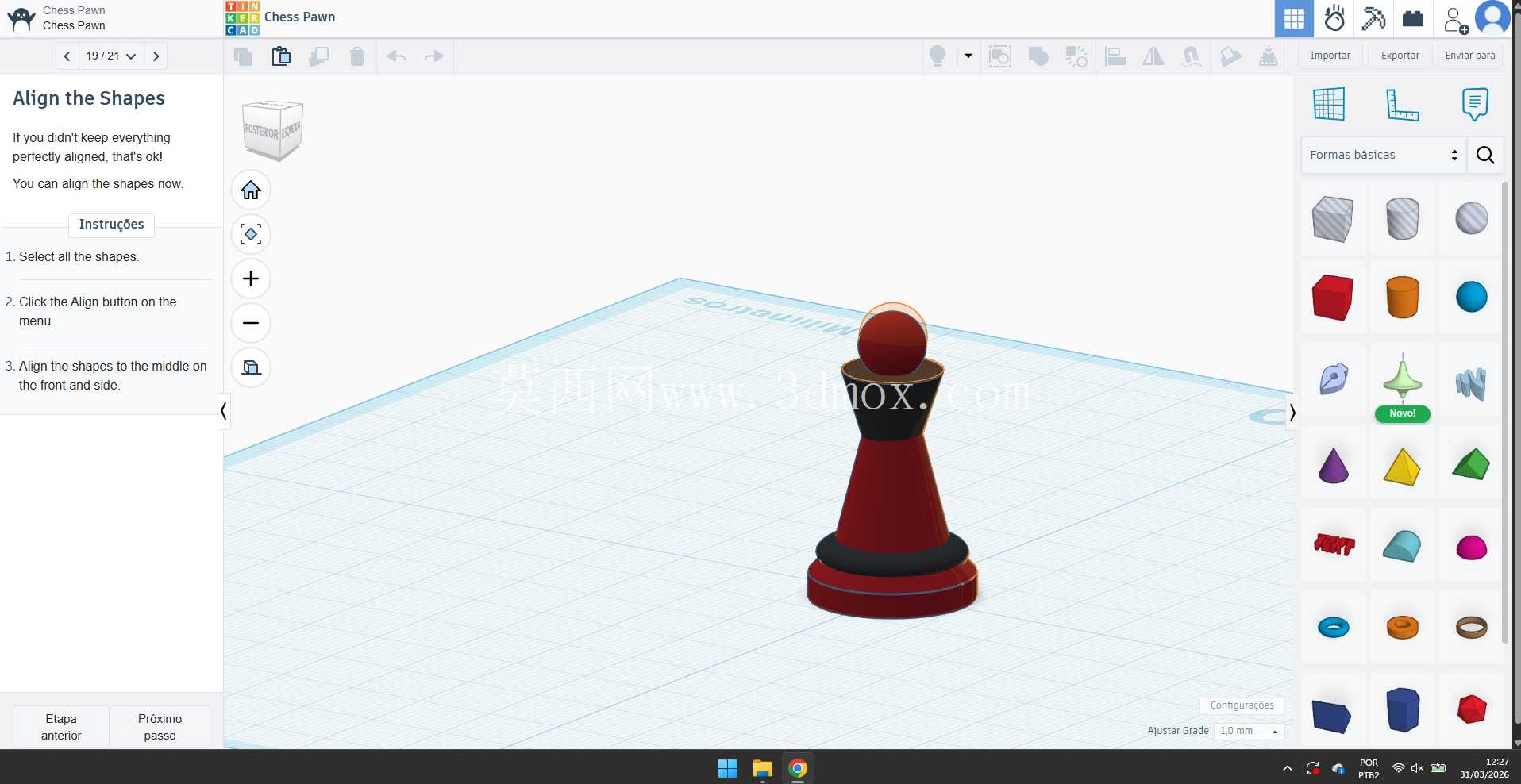The width and height of the screenshot is (1521, 784).
Task: Click the down-arrow drop-shape toolbar icon
Action: pos(1269,56)
